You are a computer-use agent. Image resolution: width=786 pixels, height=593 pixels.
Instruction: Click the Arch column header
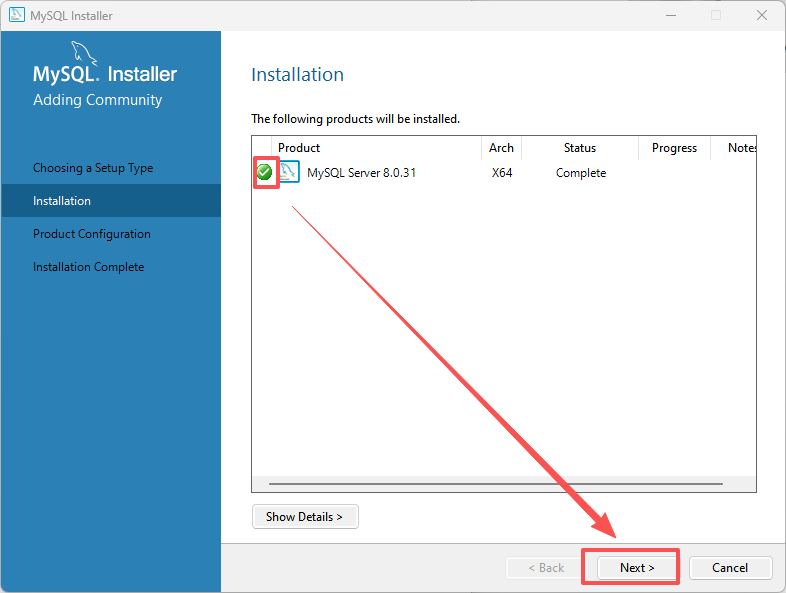[x=501, y=148]
